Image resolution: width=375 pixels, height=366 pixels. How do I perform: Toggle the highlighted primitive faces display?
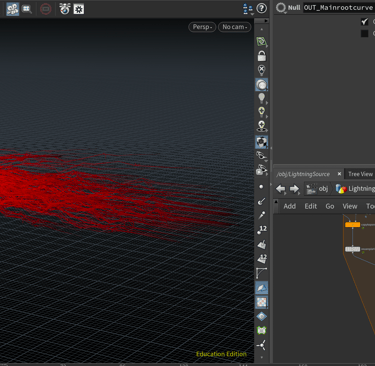point(262,288)
